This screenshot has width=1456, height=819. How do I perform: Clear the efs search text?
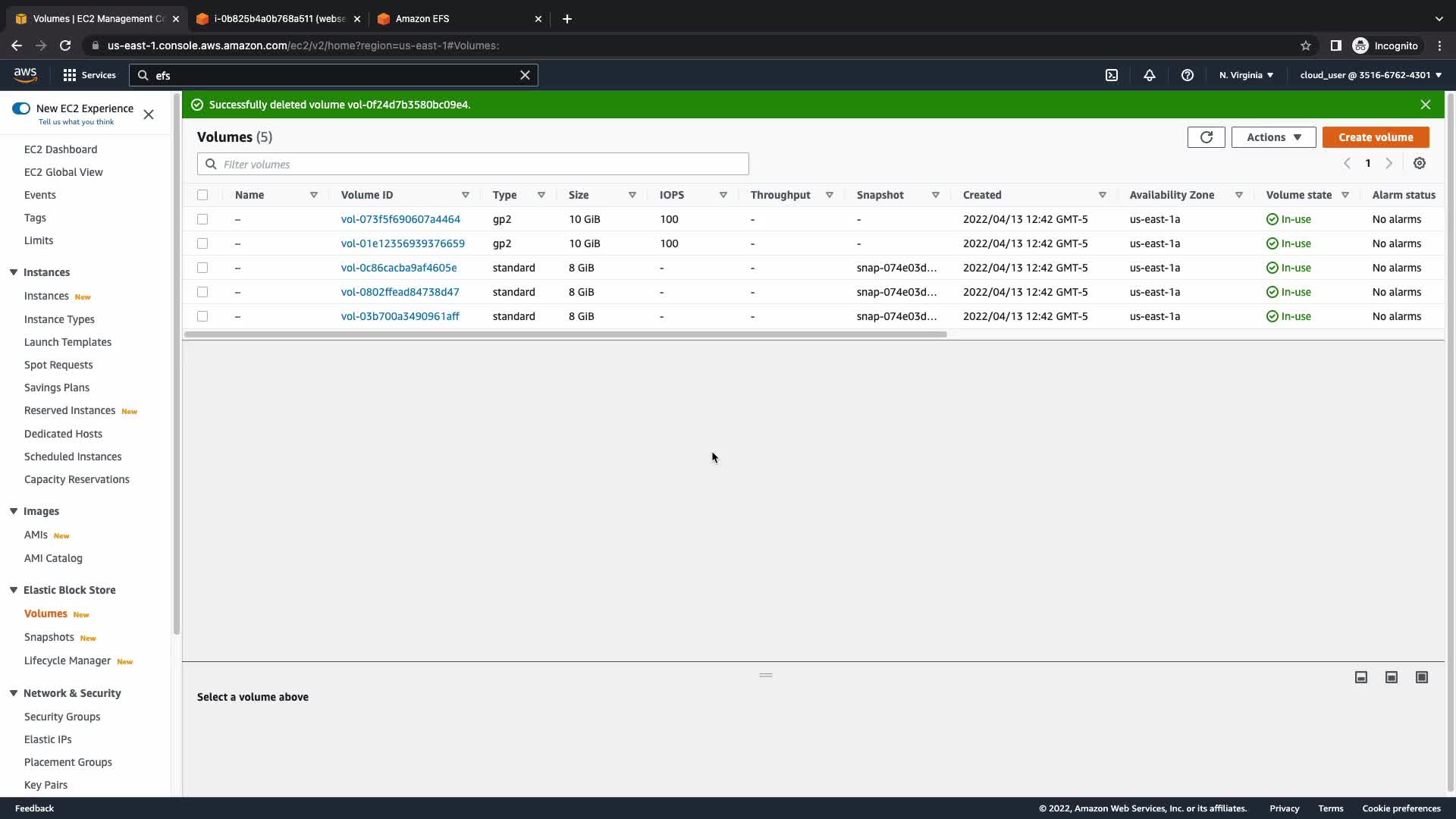click(x=525, y=75)
